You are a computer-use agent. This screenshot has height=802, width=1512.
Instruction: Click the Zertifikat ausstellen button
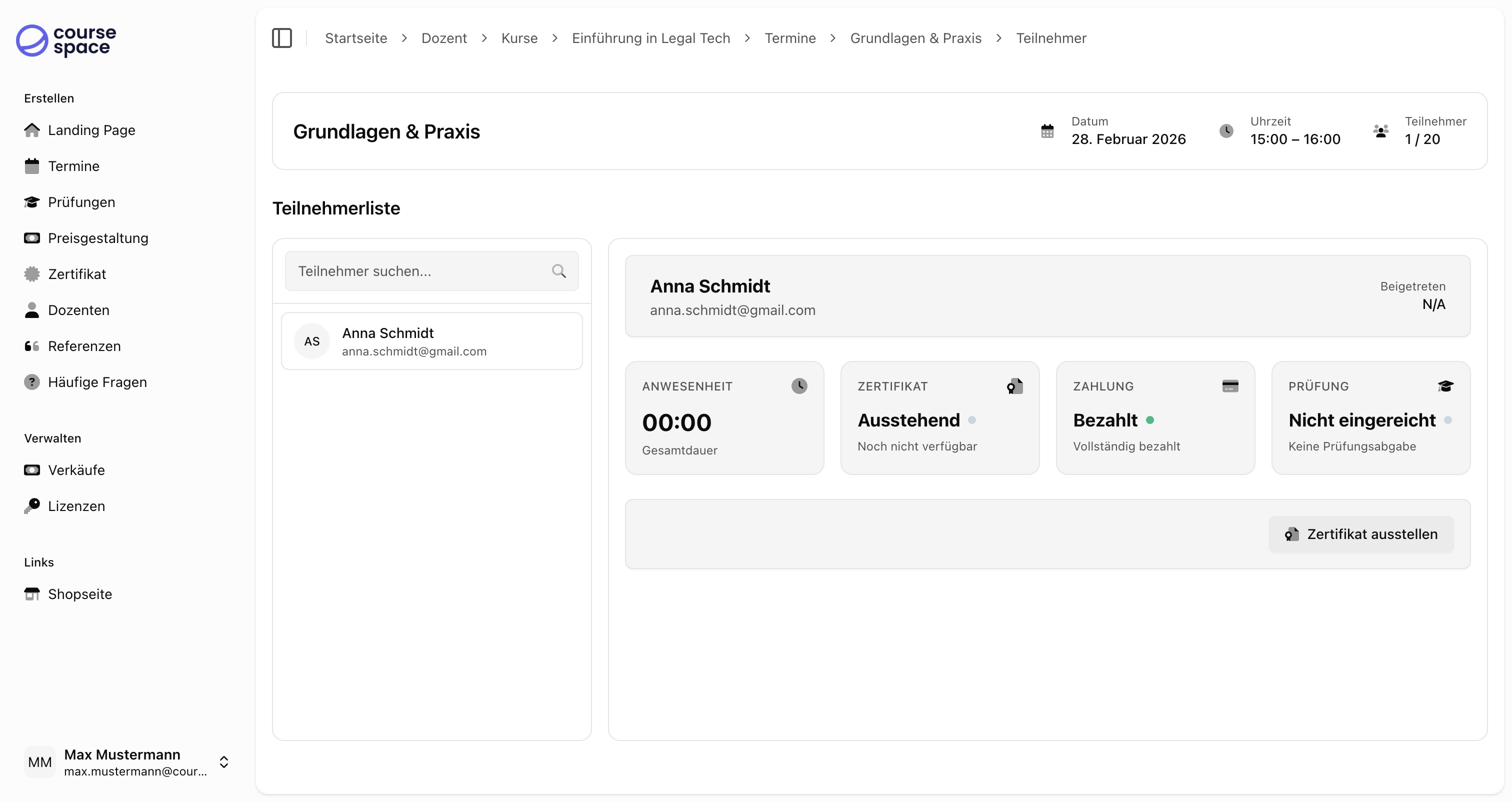pos(1360,534)
